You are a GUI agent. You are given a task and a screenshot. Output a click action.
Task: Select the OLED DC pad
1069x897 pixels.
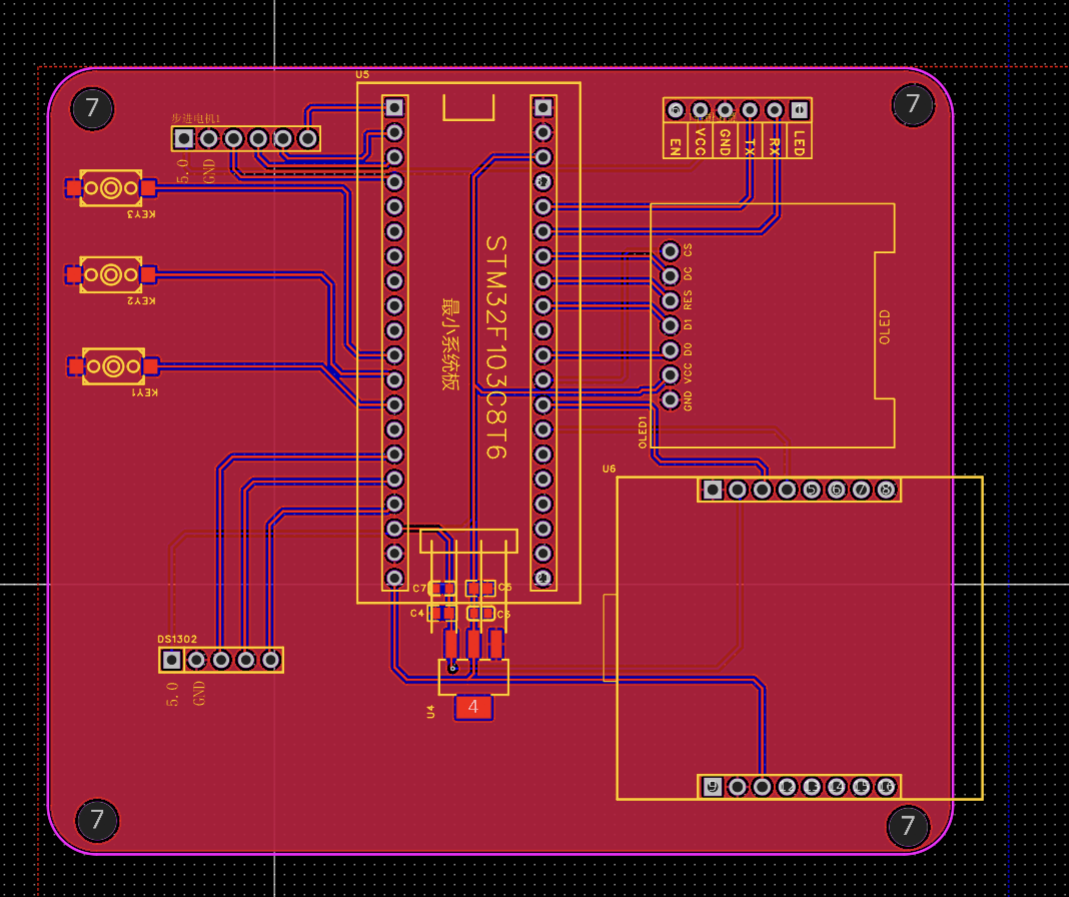tap(670, 275)
